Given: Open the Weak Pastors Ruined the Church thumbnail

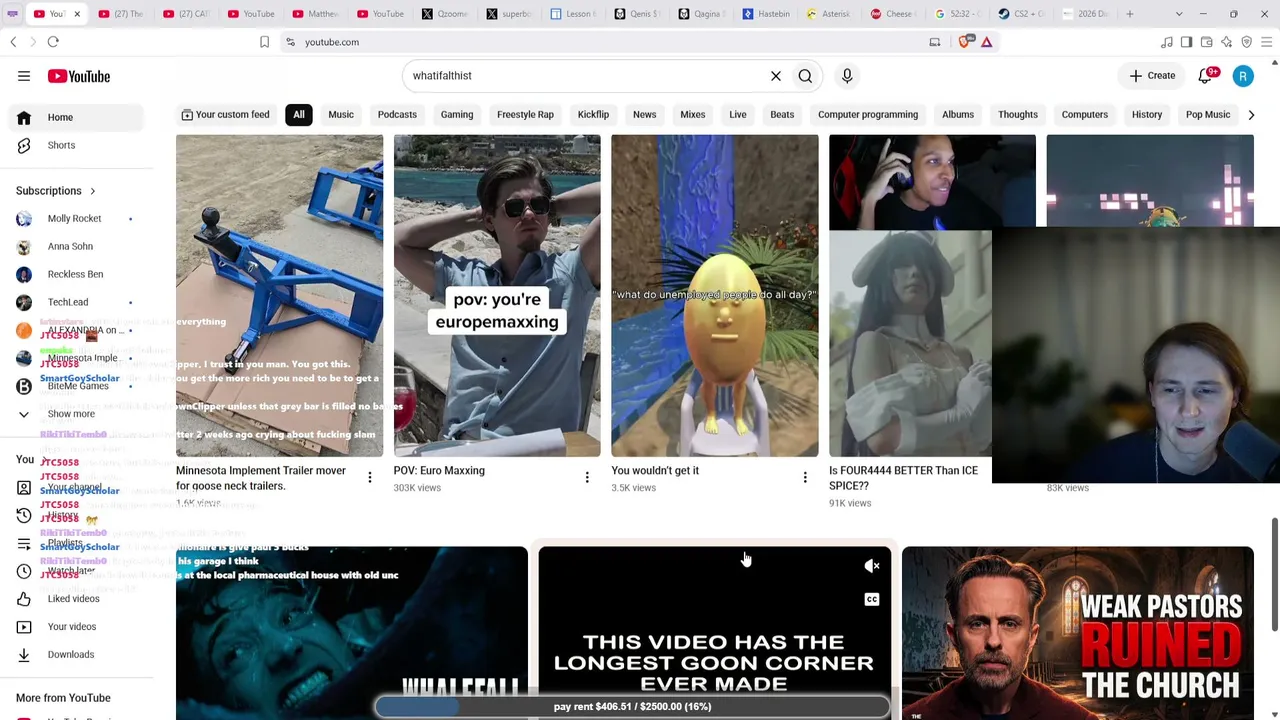Looking at the screenshot, I should [1078, 633].
